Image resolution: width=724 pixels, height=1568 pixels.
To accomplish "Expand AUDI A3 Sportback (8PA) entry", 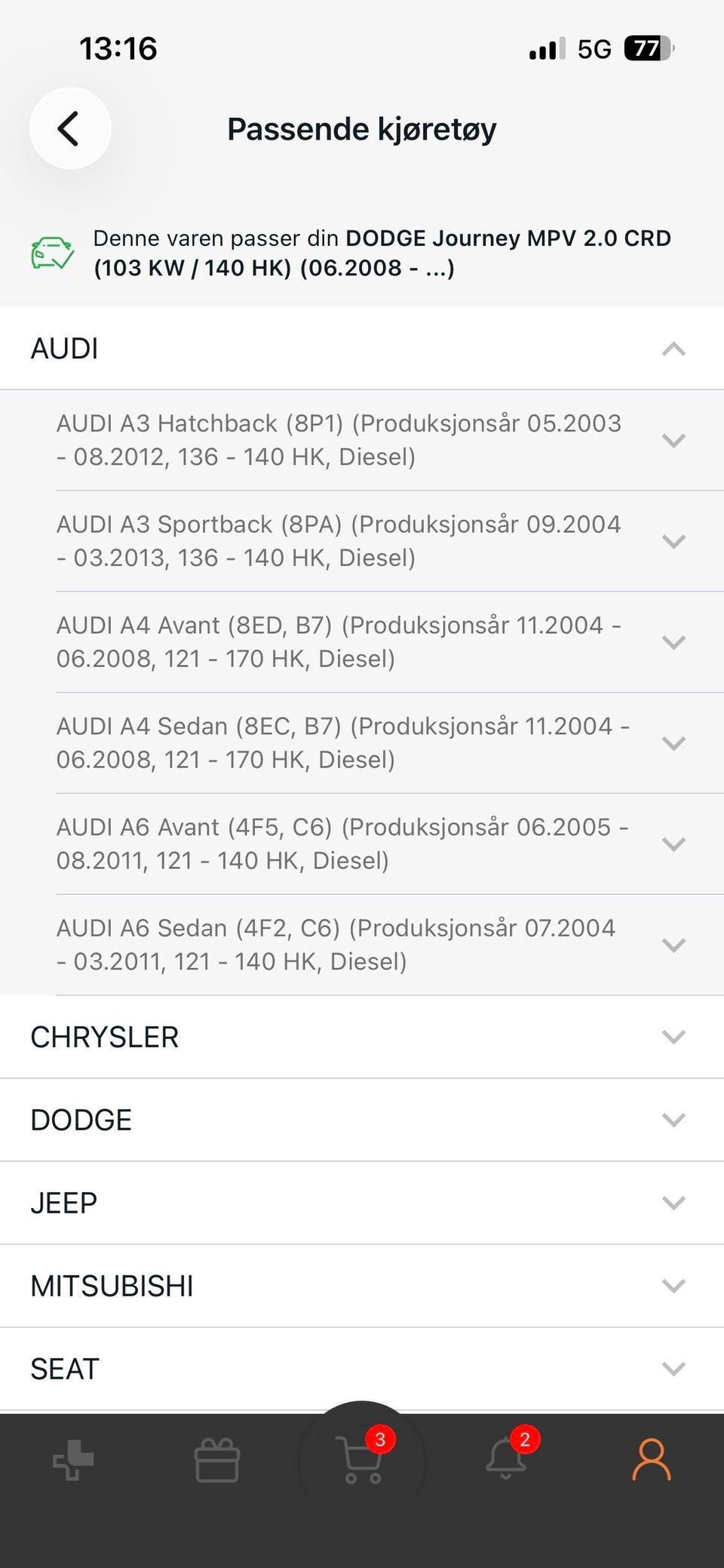I will click(x=390, y=541).
